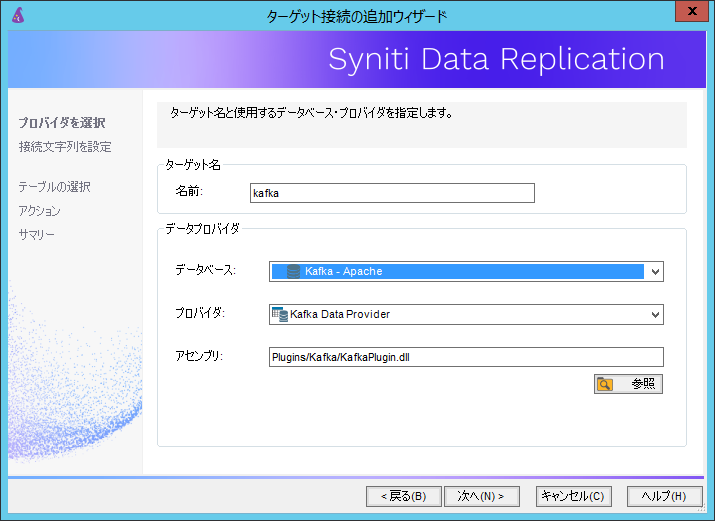Image resolution: width=715 pixels, height=521 pixels.
Task: Expand the データベース dropdown arrow
Action: [655, 272]
